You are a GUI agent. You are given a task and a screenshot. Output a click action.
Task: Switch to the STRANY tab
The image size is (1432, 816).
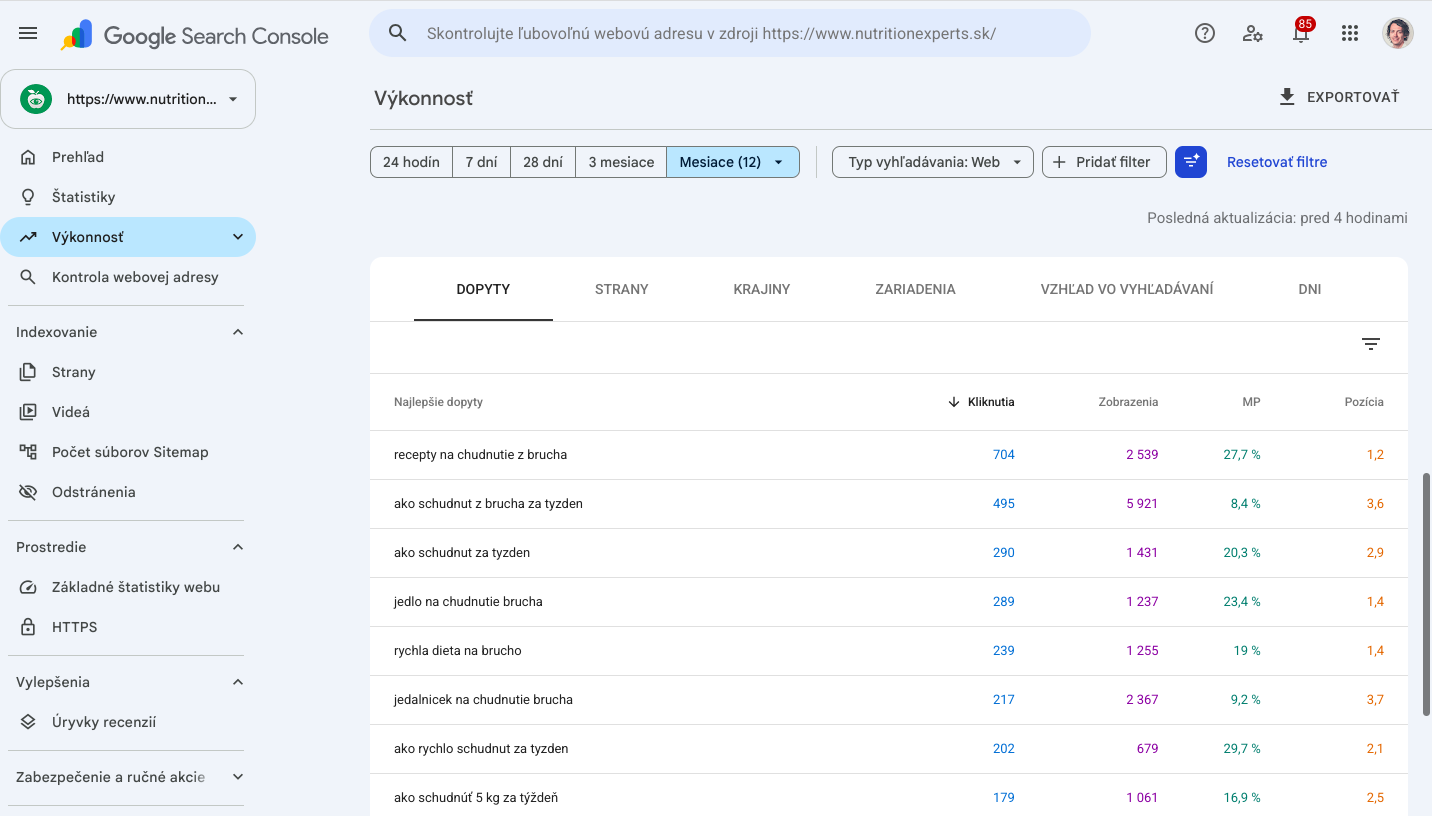coord(622,289)
